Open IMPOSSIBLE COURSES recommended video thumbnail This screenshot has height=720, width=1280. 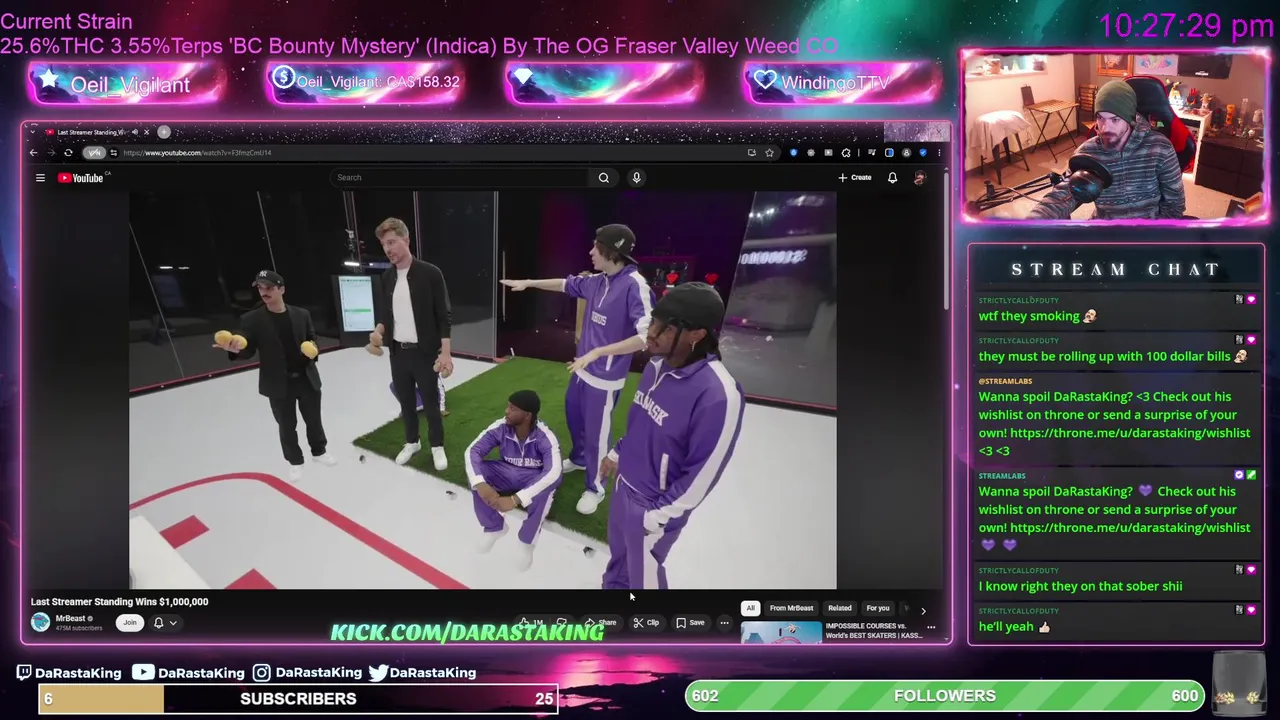tap(781, 633)
